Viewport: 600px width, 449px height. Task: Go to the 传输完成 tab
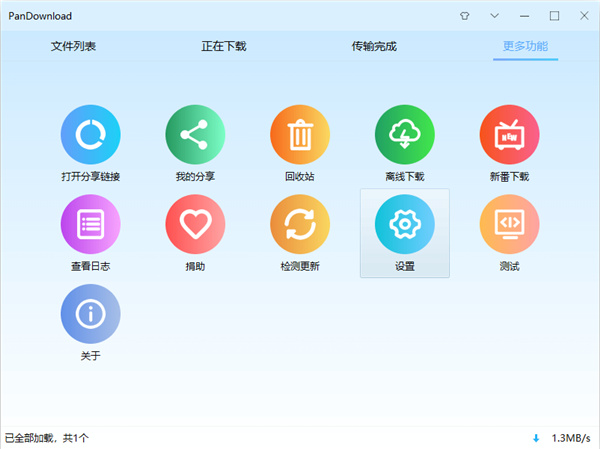(x=374, y=47)
